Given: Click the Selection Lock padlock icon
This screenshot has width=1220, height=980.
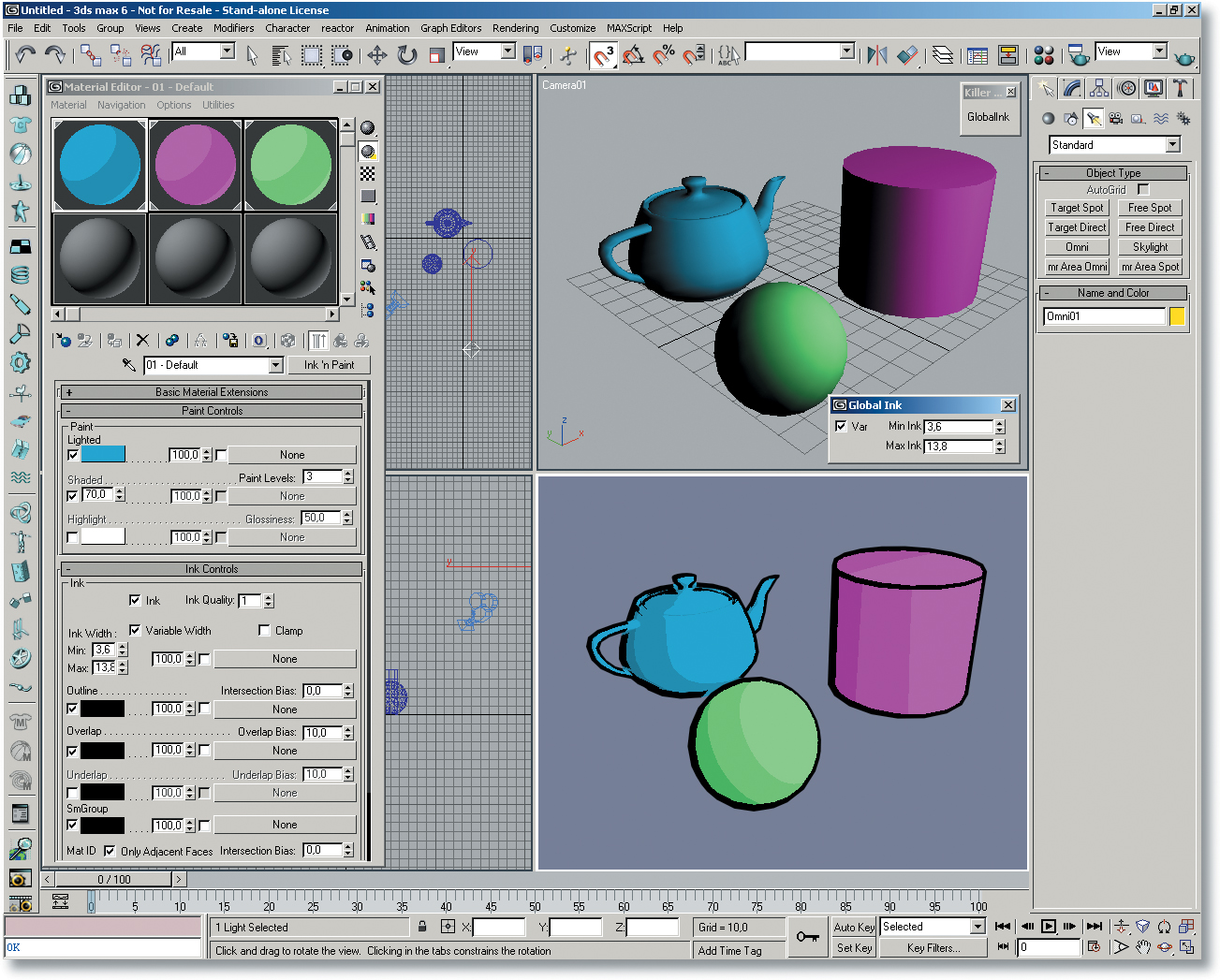Looking at the screenshot, I should pos(422,927).
